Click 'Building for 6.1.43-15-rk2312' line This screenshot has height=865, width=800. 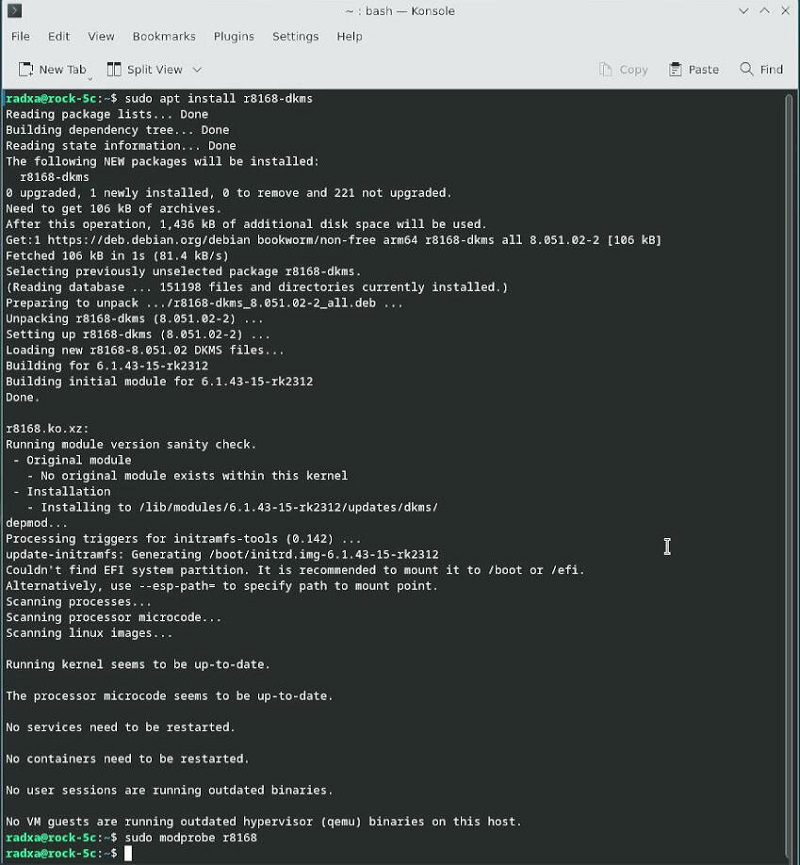107,366
